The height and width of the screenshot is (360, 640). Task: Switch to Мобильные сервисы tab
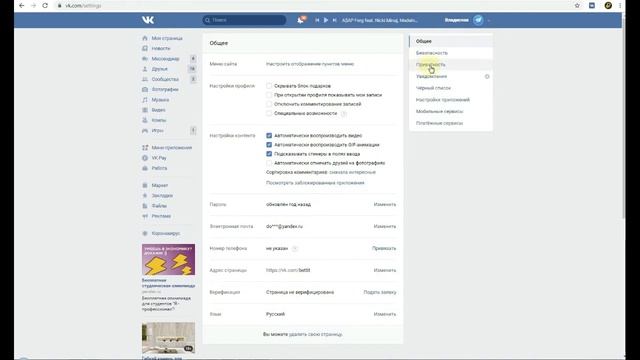pyautogui.click(x=451, y=111)
